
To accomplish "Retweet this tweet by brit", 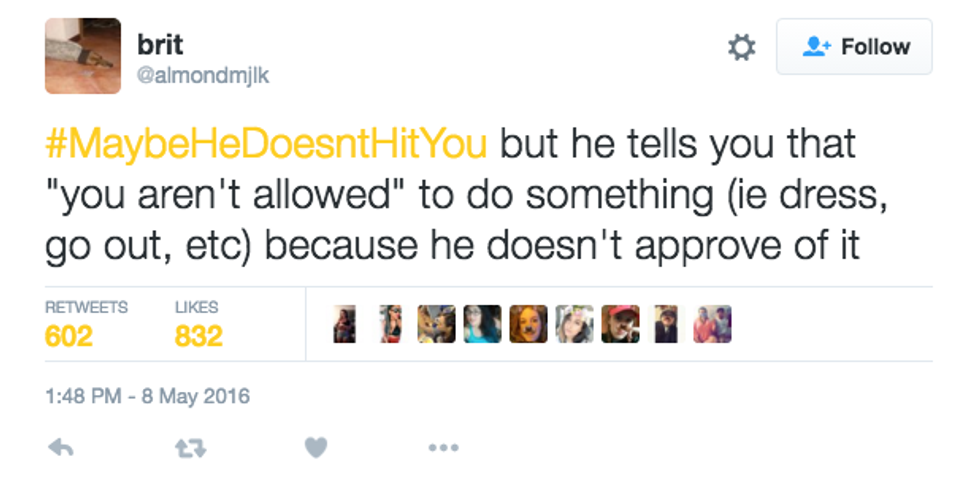I will pyautogui.click(x=188, y=448).
